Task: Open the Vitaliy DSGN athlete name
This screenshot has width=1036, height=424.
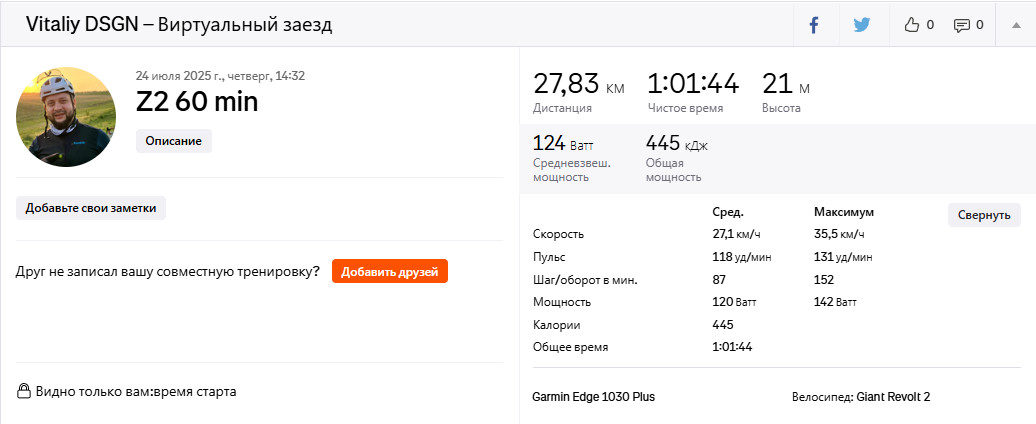Action: tap(82, 25)
